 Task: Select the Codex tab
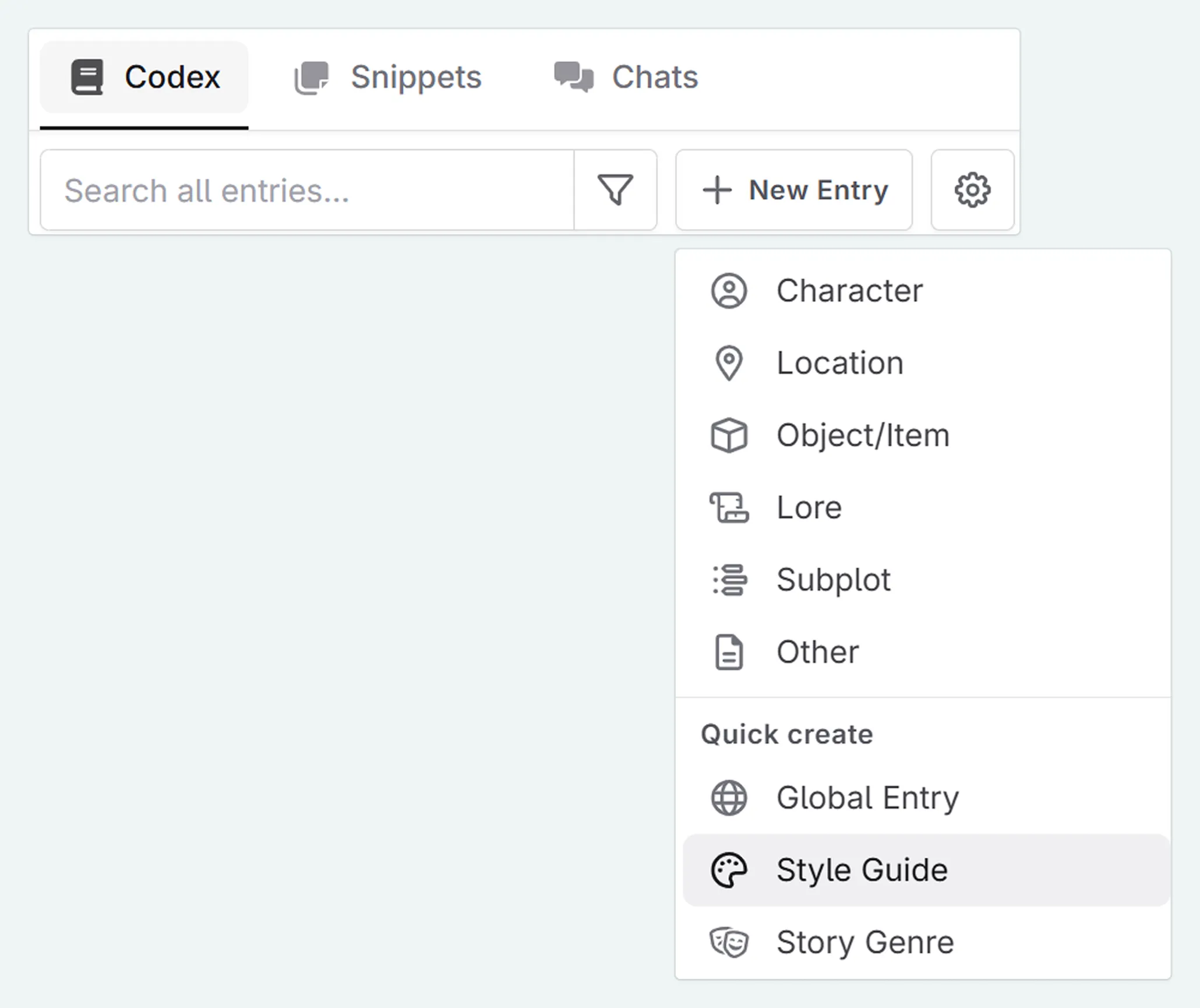144,76
